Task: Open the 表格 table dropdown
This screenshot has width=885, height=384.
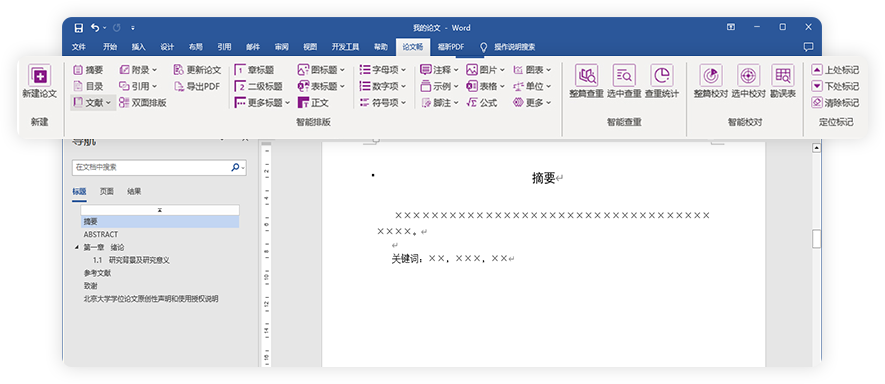Action: click(x=486, y=86)
